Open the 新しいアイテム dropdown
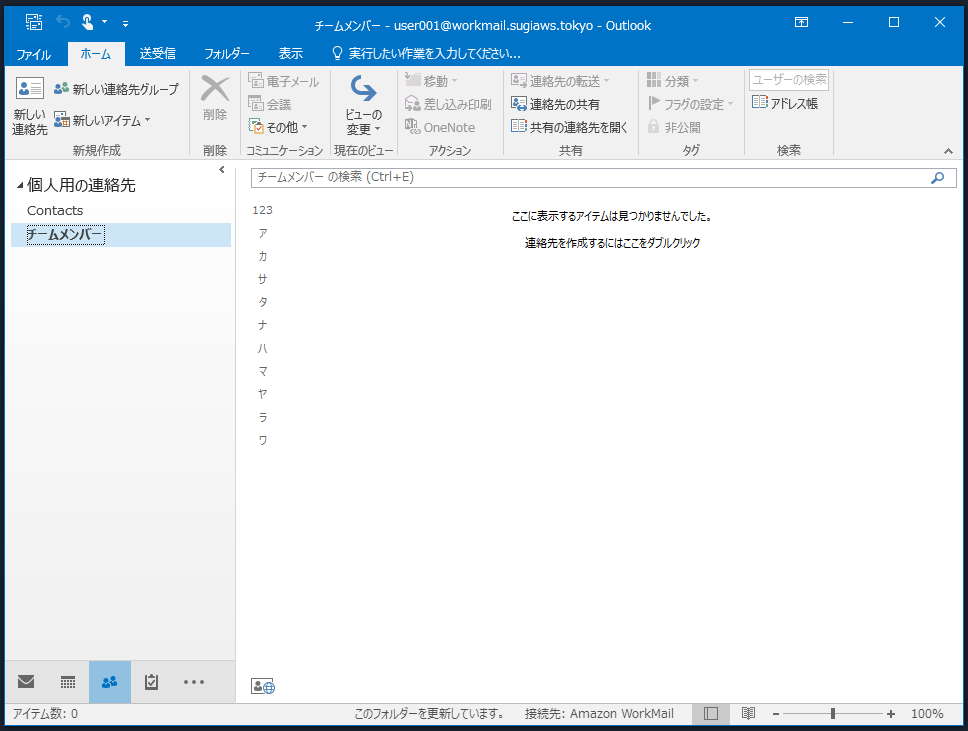This screenshot has height=731, width=968. pyautogui.click(x=102, y=120)
